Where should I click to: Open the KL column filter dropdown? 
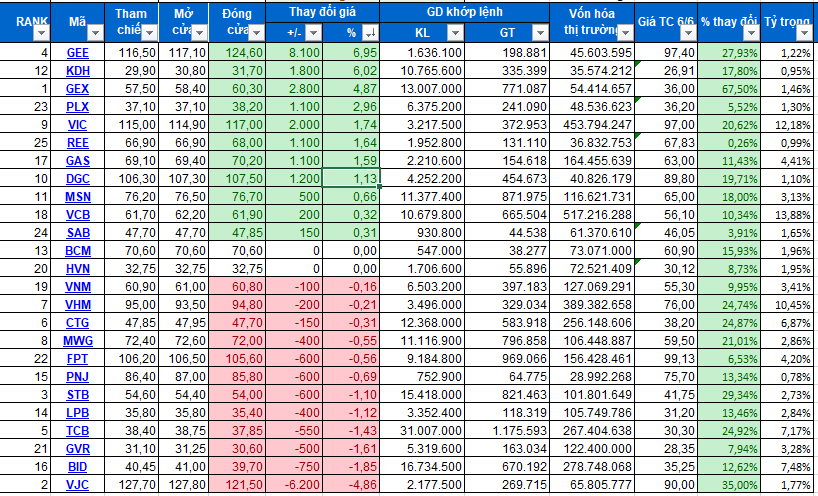click(x=455, y=33)
